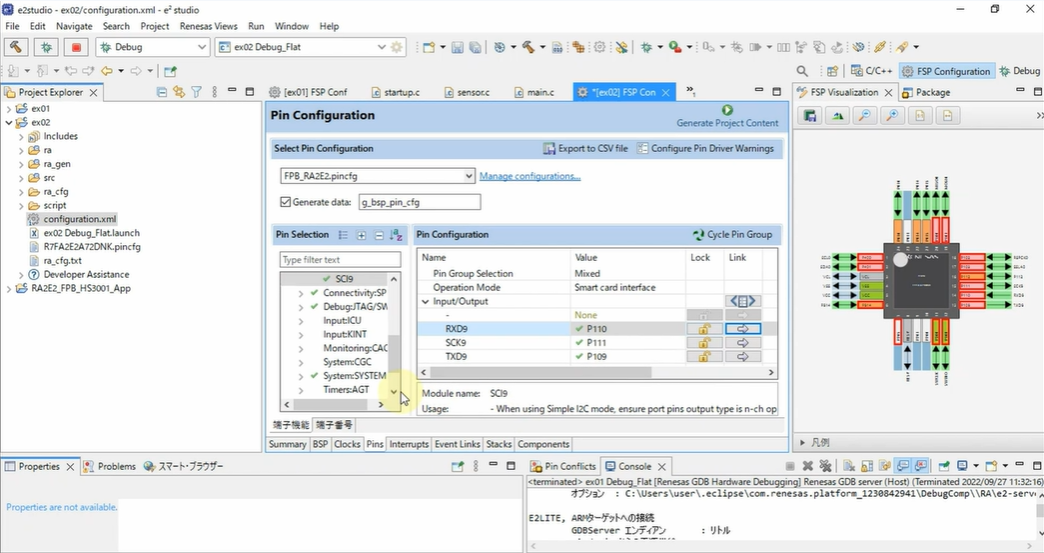Viewport: 1044px width, 553px height.
Task: Open the Debug launch mode dropdown
Action: click(x=201, y=47)
